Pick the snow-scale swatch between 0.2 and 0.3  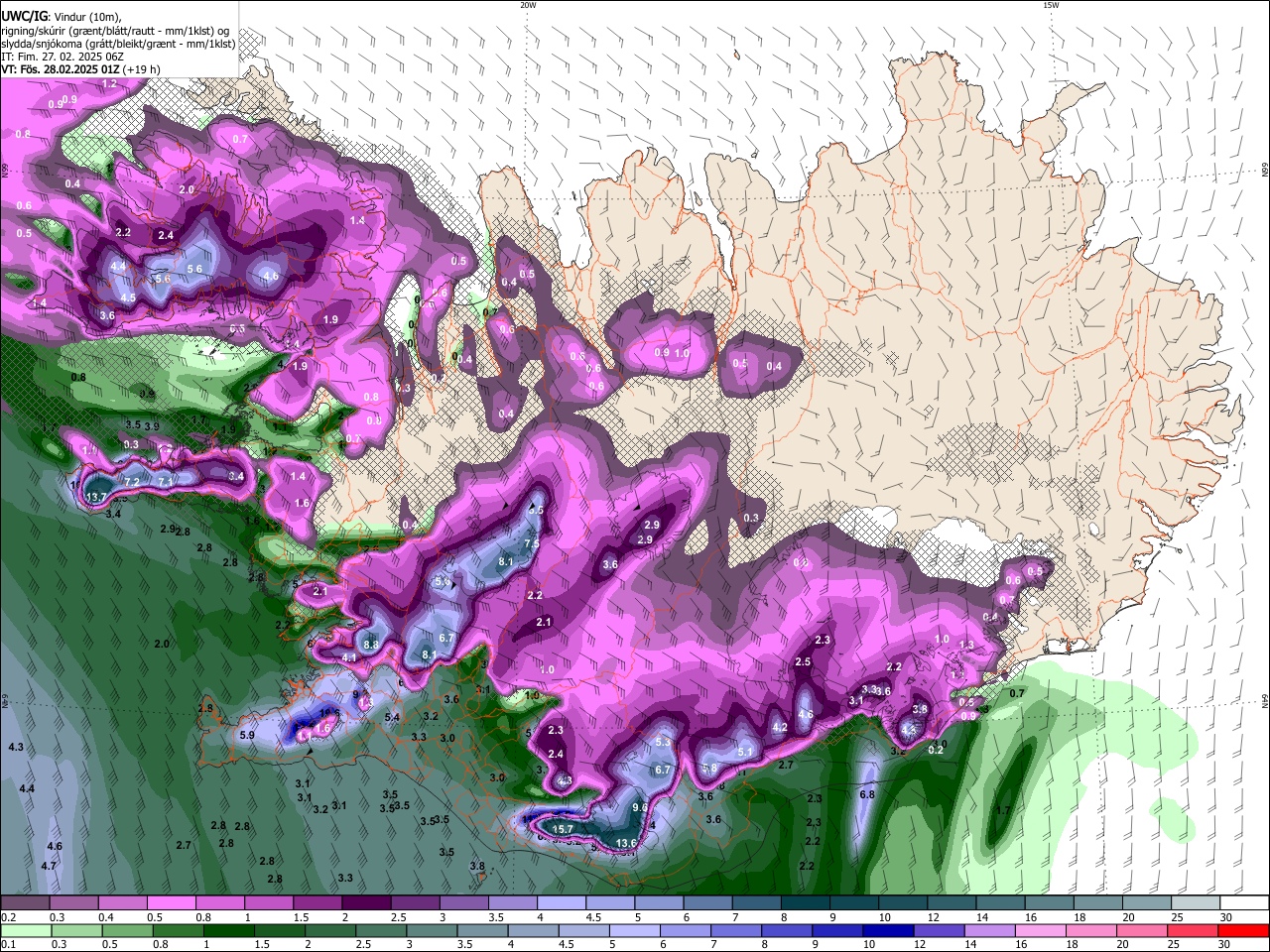[25, 903]
